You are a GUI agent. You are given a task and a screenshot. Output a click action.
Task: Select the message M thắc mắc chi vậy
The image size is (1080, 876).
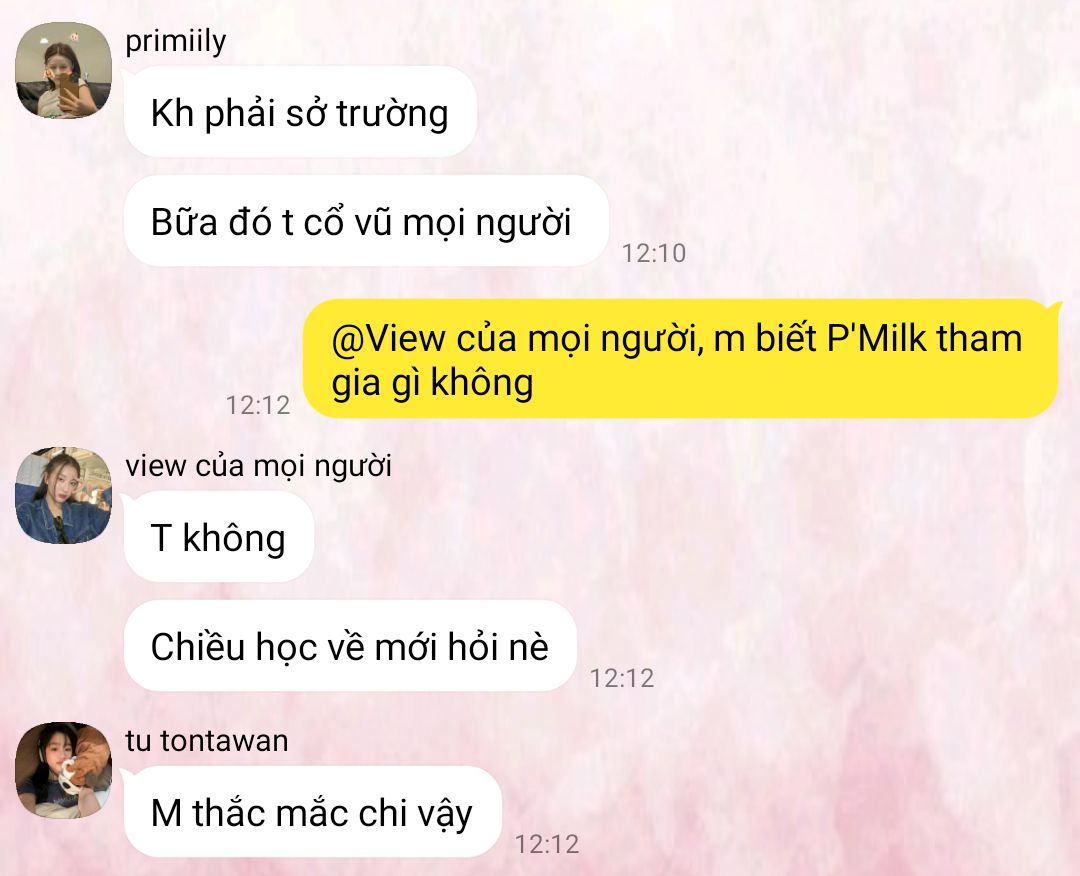coord(313,812)
